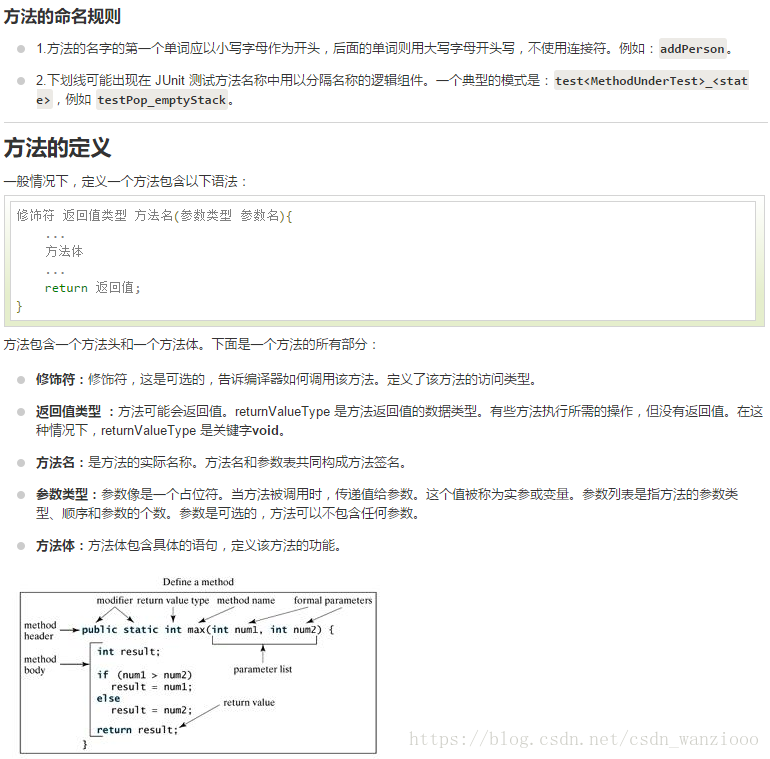The width and height of the screenshot is (770, 759).
Task: Click the diagram label method name
Action: pyautogui.click(x=246, y=600)
